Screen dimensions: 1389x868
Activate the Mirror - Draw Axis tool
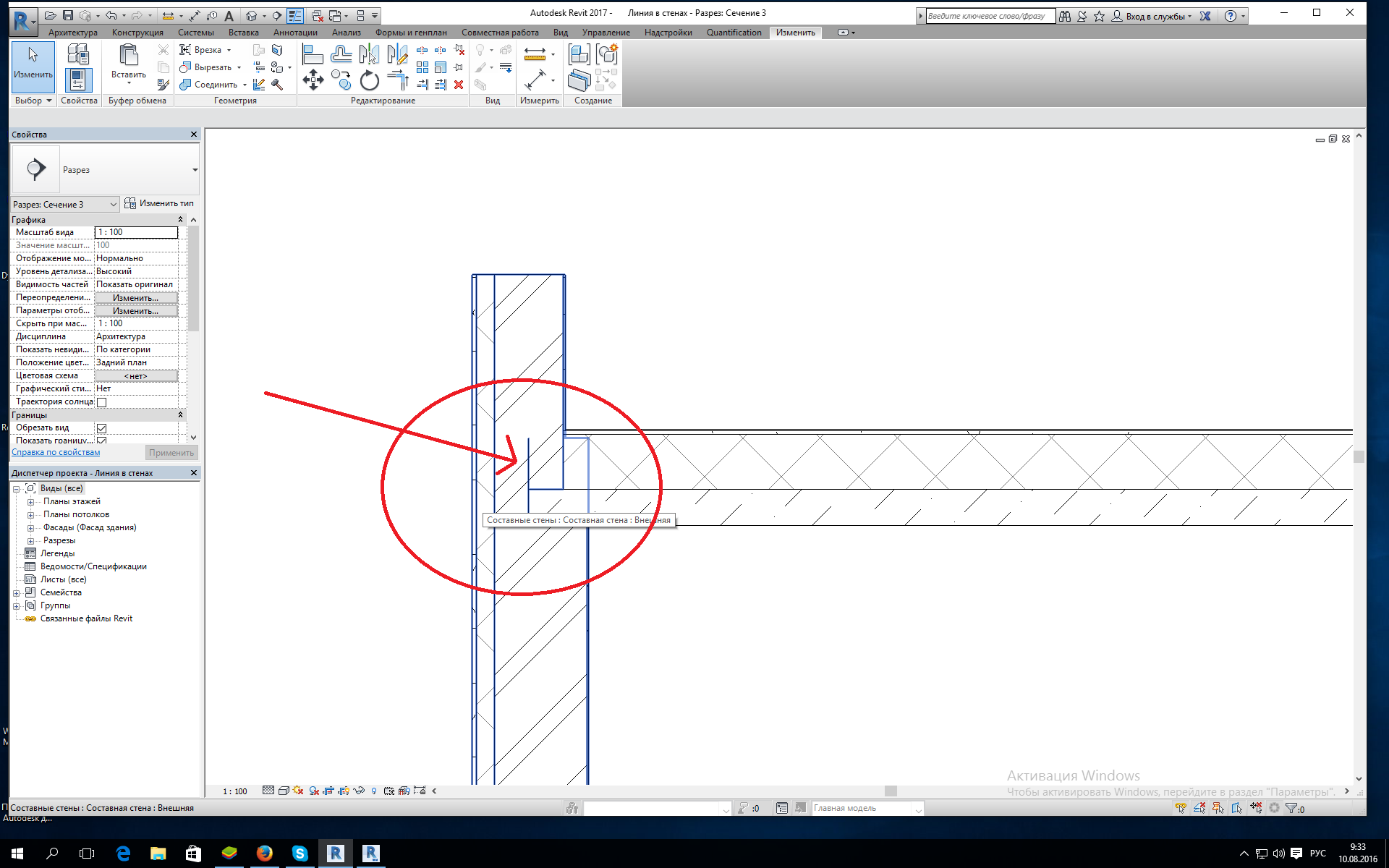pos(397,54)
